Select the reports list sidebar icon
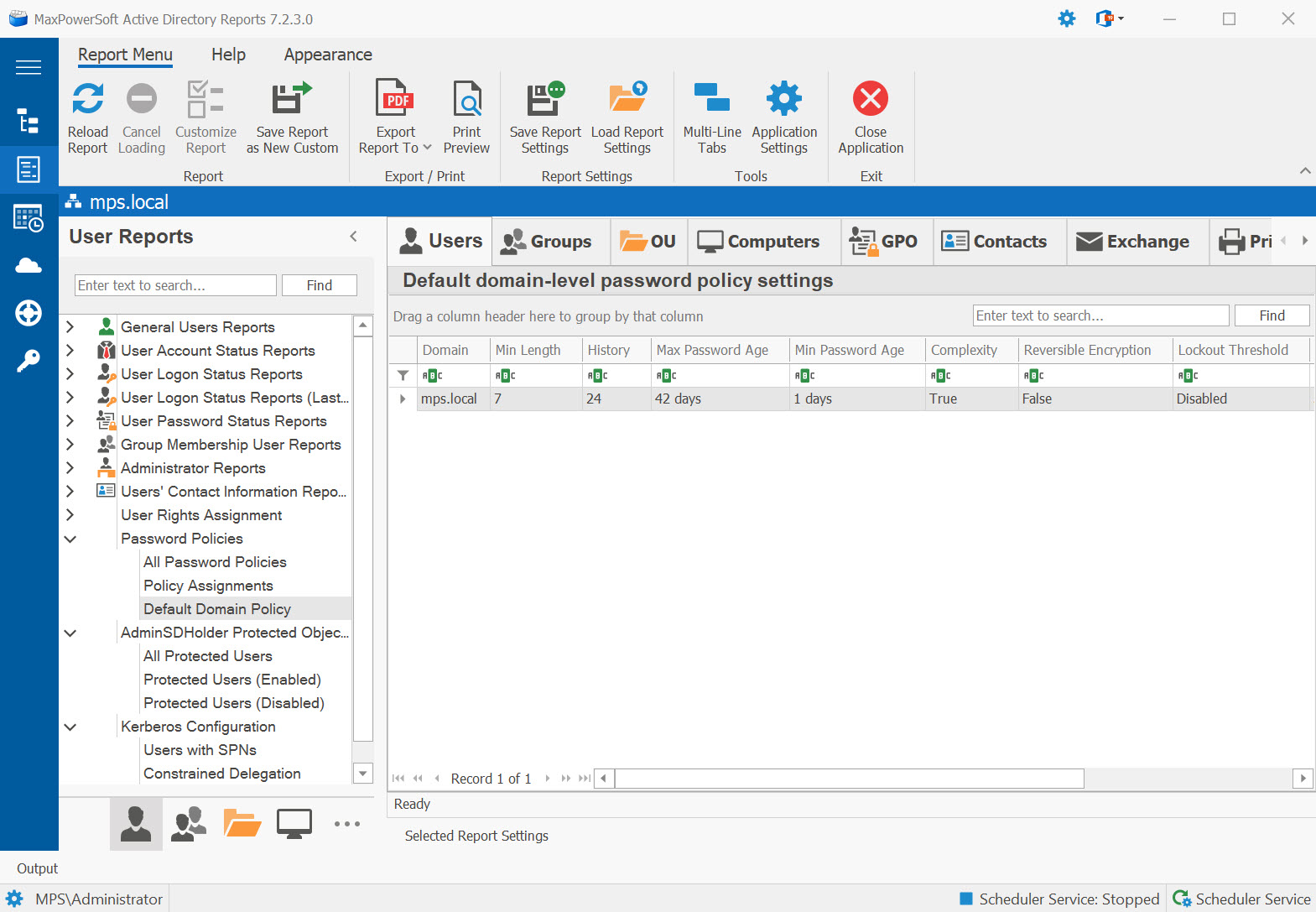This screenshot has width=1316, height=912. 29,169
